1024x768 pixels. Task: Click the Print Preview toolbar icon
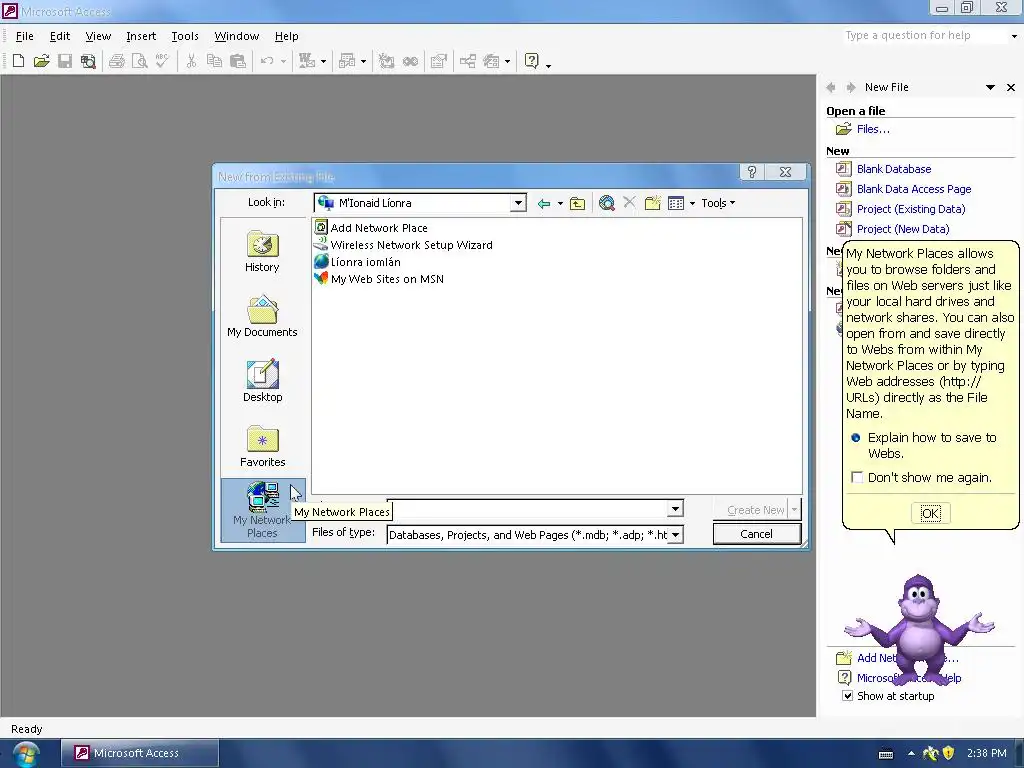click(139, 61)
